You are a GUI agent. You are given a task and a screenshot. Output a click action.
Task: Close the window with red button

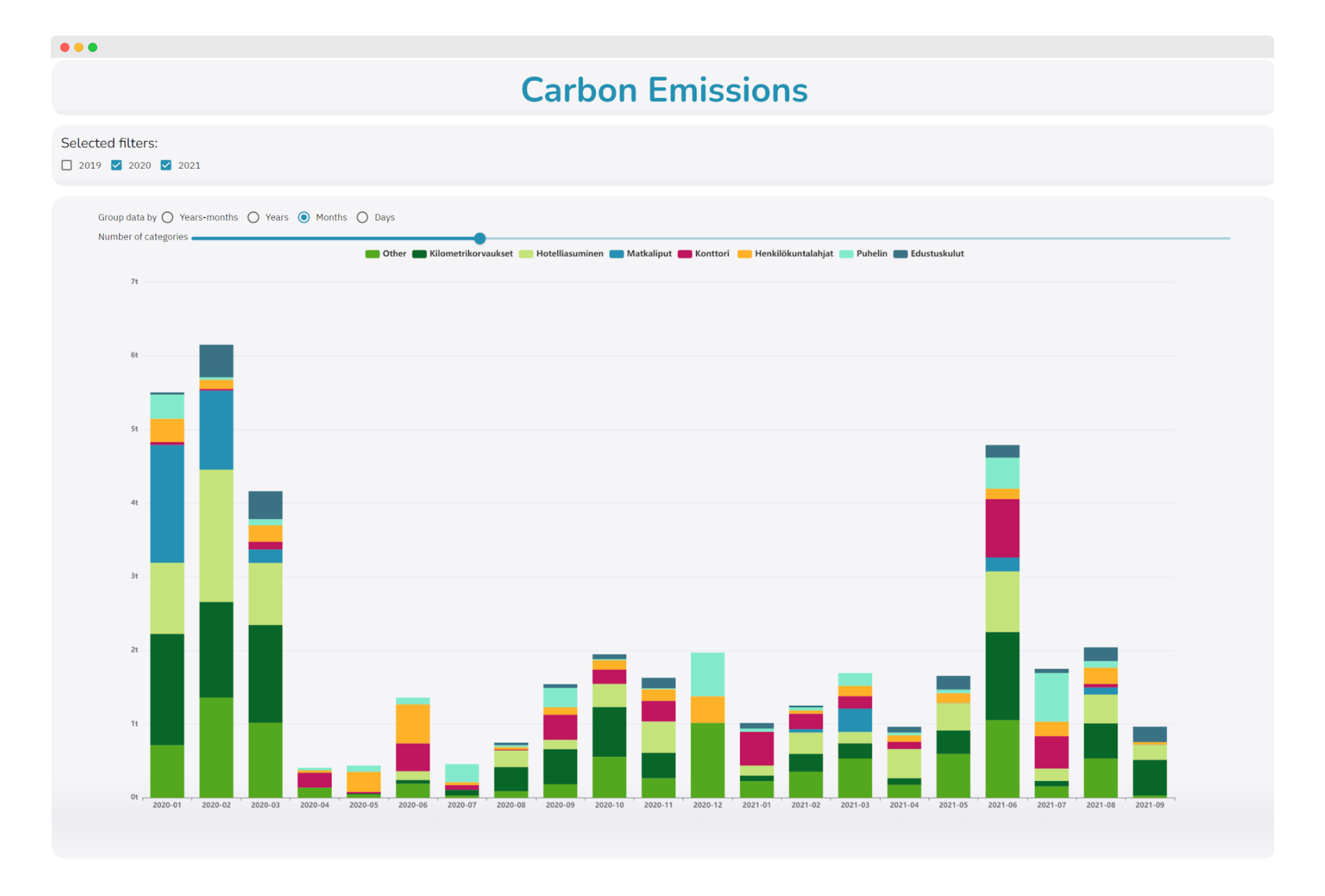click(65, 47)
